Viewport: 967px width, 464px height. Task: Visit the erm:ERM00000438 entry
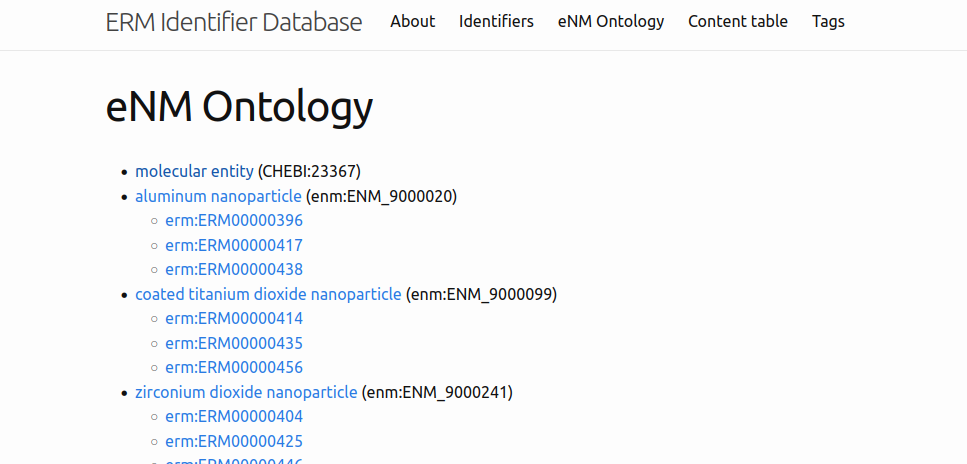[234, 269]
